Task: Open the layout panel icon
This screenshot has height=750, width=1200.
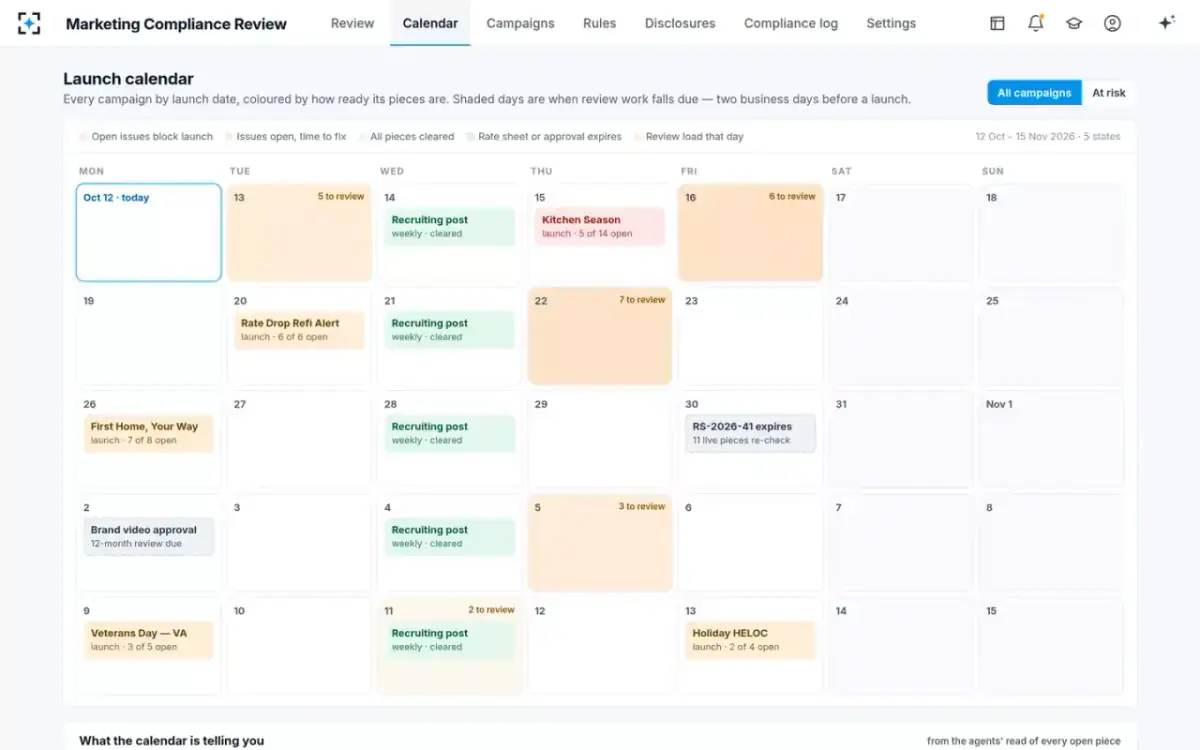Action: [x=997, y=23]
